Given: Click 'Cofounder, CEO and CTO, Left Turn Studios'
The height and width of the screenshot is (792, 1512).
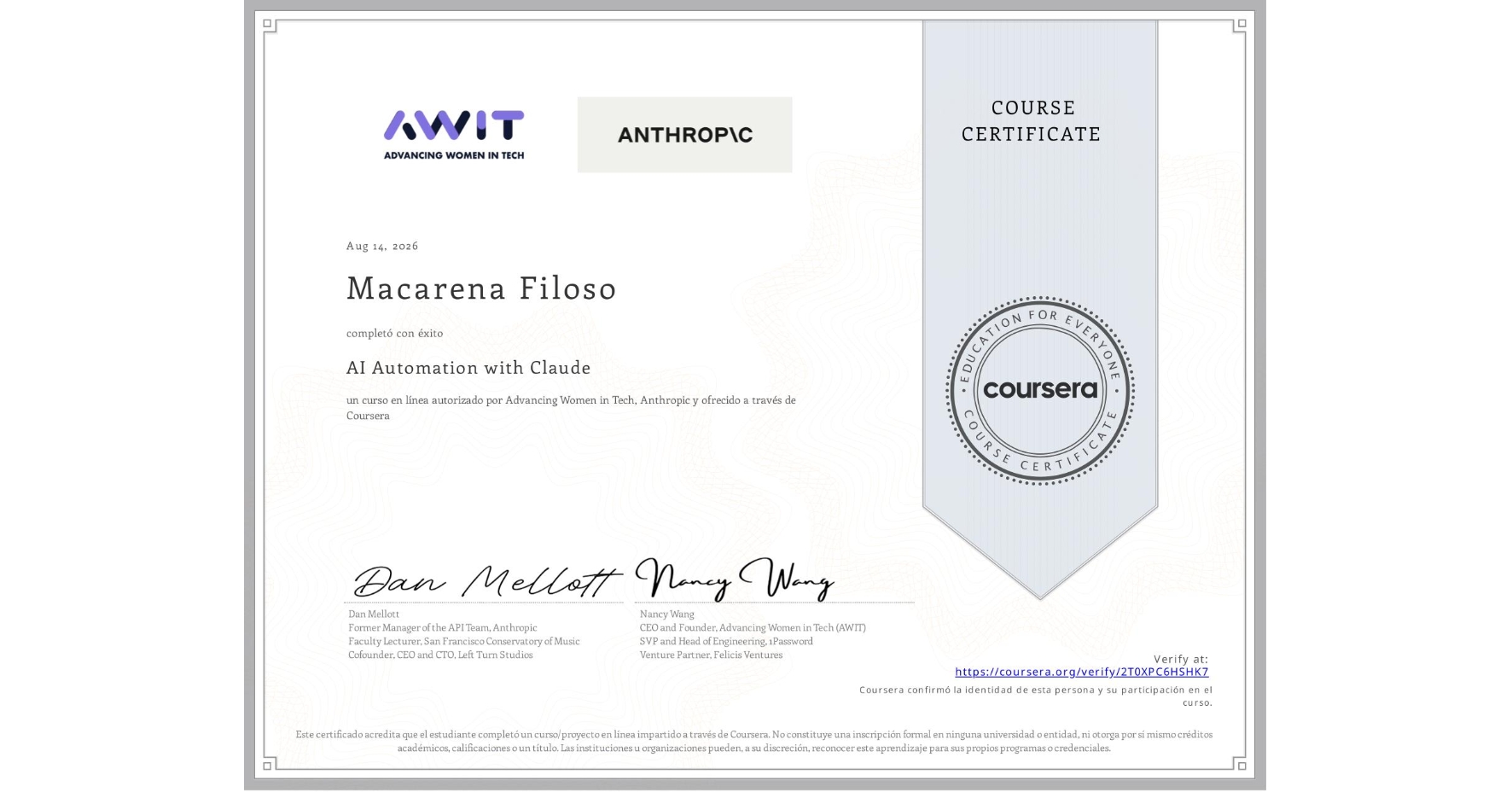Looking at the screenshot, I should 440,655.
